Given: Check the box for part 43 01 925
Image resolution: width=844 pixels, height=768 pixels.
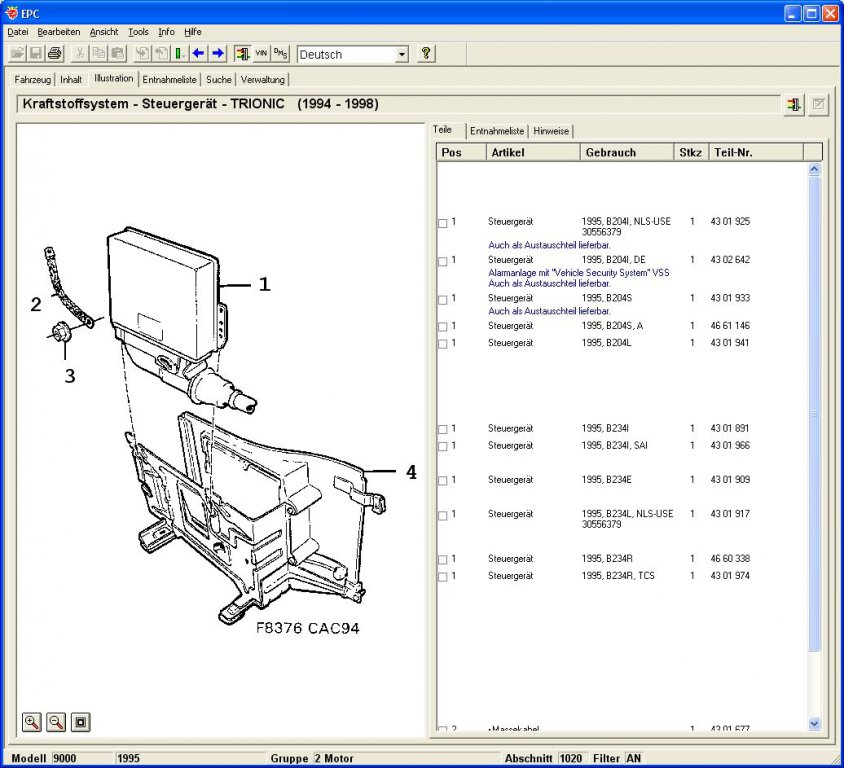Looking at the screenshot, I should pos(442,223).
